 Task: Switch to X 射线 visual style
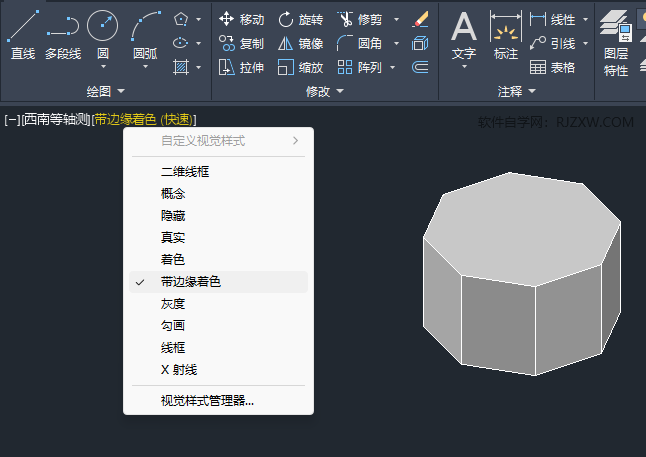pos(178,370)
